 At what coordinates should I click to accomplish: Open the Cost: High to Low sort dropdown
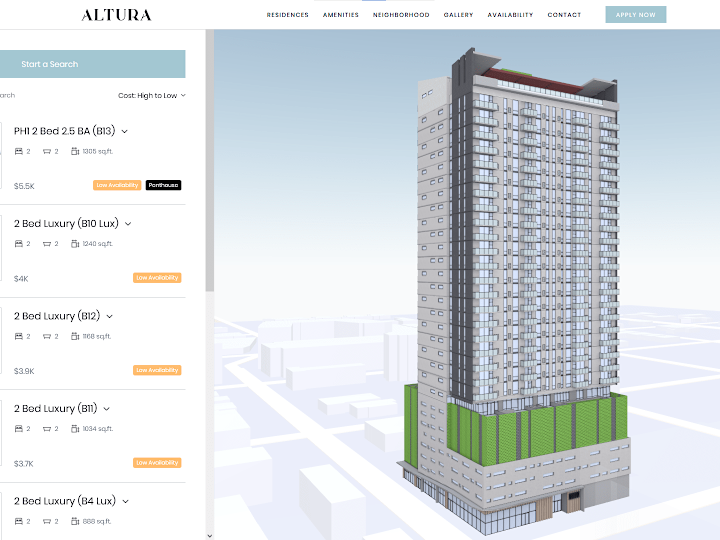152,96
